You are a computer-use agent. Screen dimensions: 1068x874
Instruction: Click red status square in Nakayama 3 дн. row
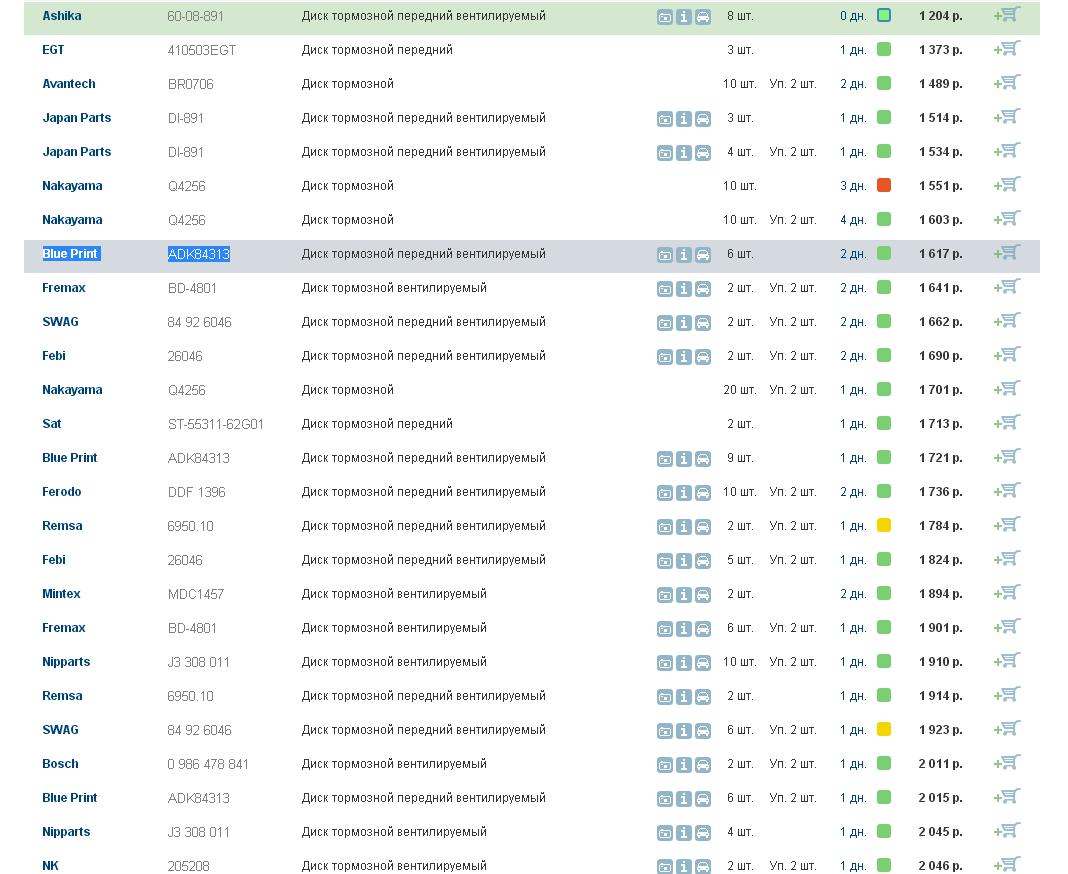(884, 186)
